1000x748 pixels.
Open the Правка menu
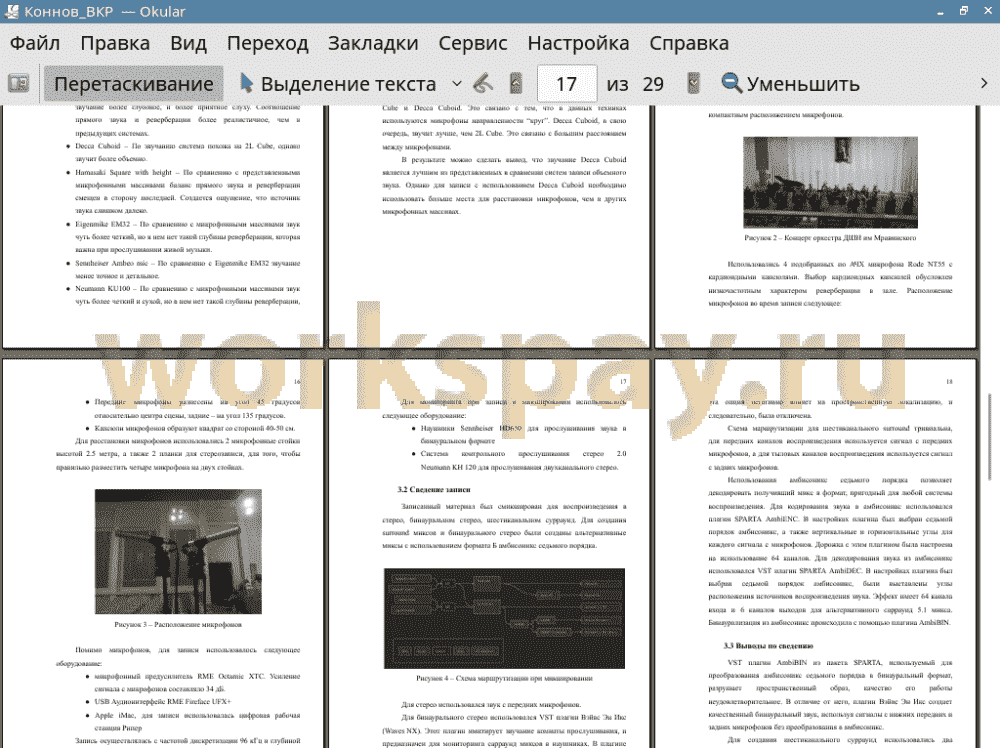(115, 43)
